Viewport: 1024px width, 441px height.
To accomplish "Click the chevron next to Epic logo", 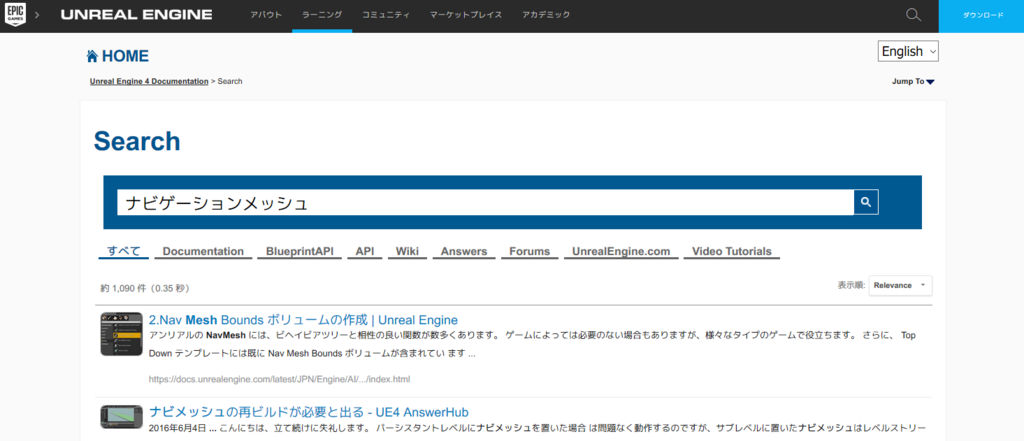I will coord(37,14).
